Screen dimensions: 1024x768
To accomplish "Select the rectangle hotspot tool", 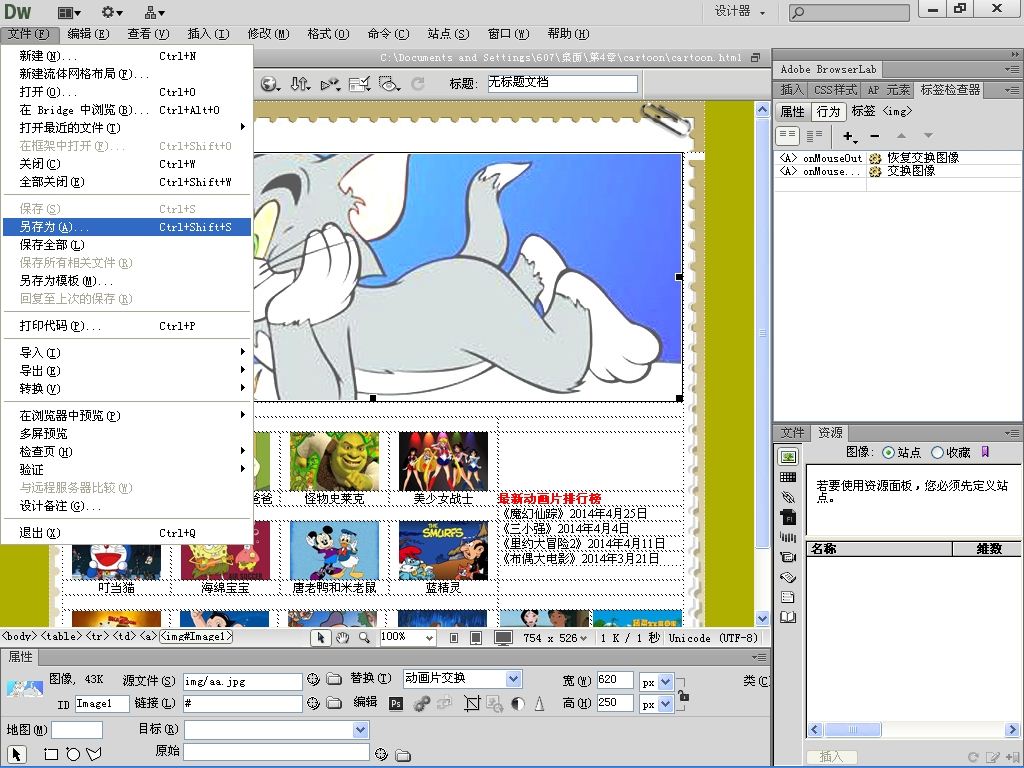I will coord(51,754).
